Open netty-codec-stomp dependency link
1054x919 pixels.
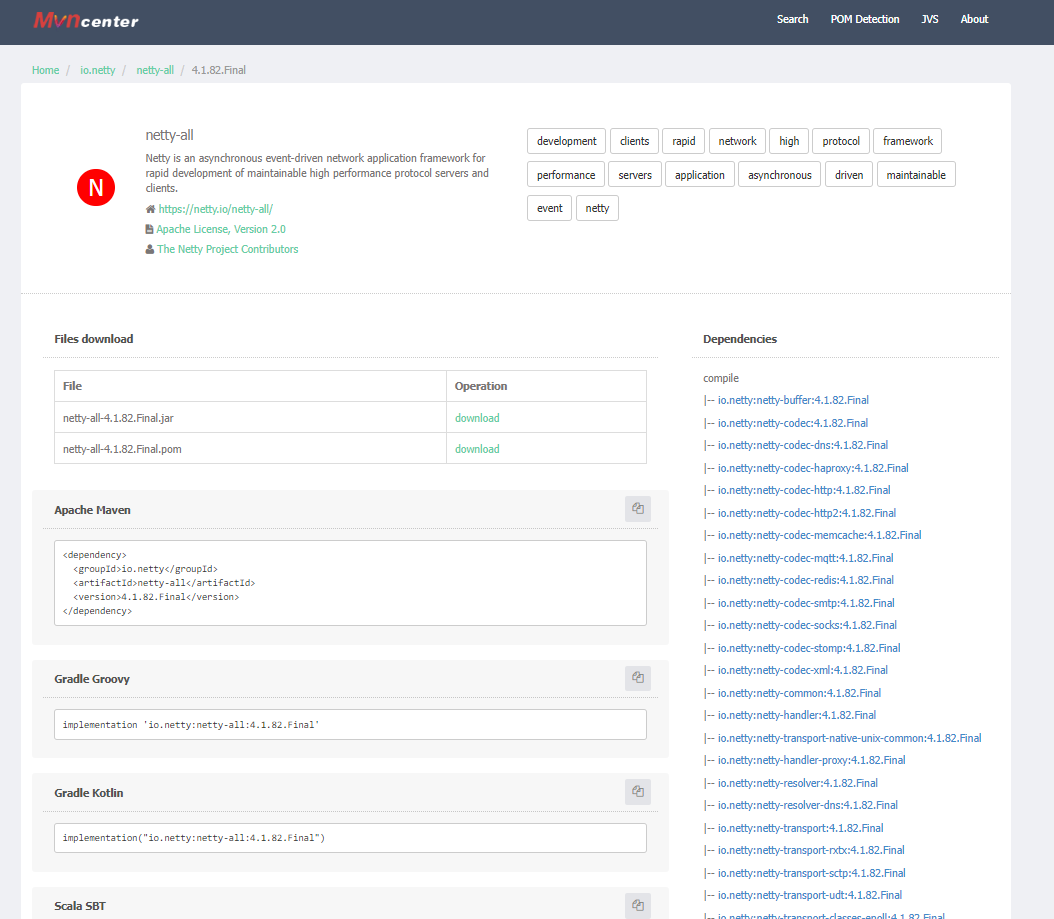click(809, 648)
